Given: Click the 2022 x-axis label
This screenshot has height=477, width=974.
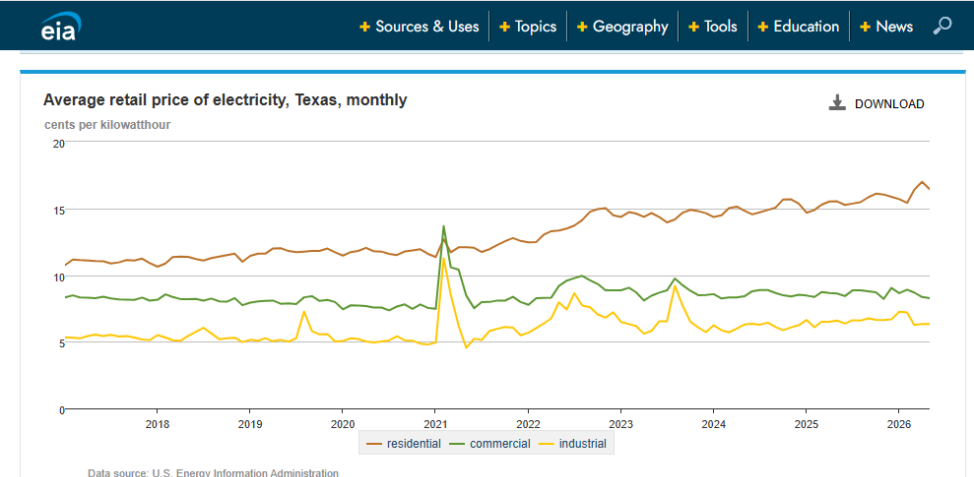Looking at the screenshot, I should click(528, 424).
